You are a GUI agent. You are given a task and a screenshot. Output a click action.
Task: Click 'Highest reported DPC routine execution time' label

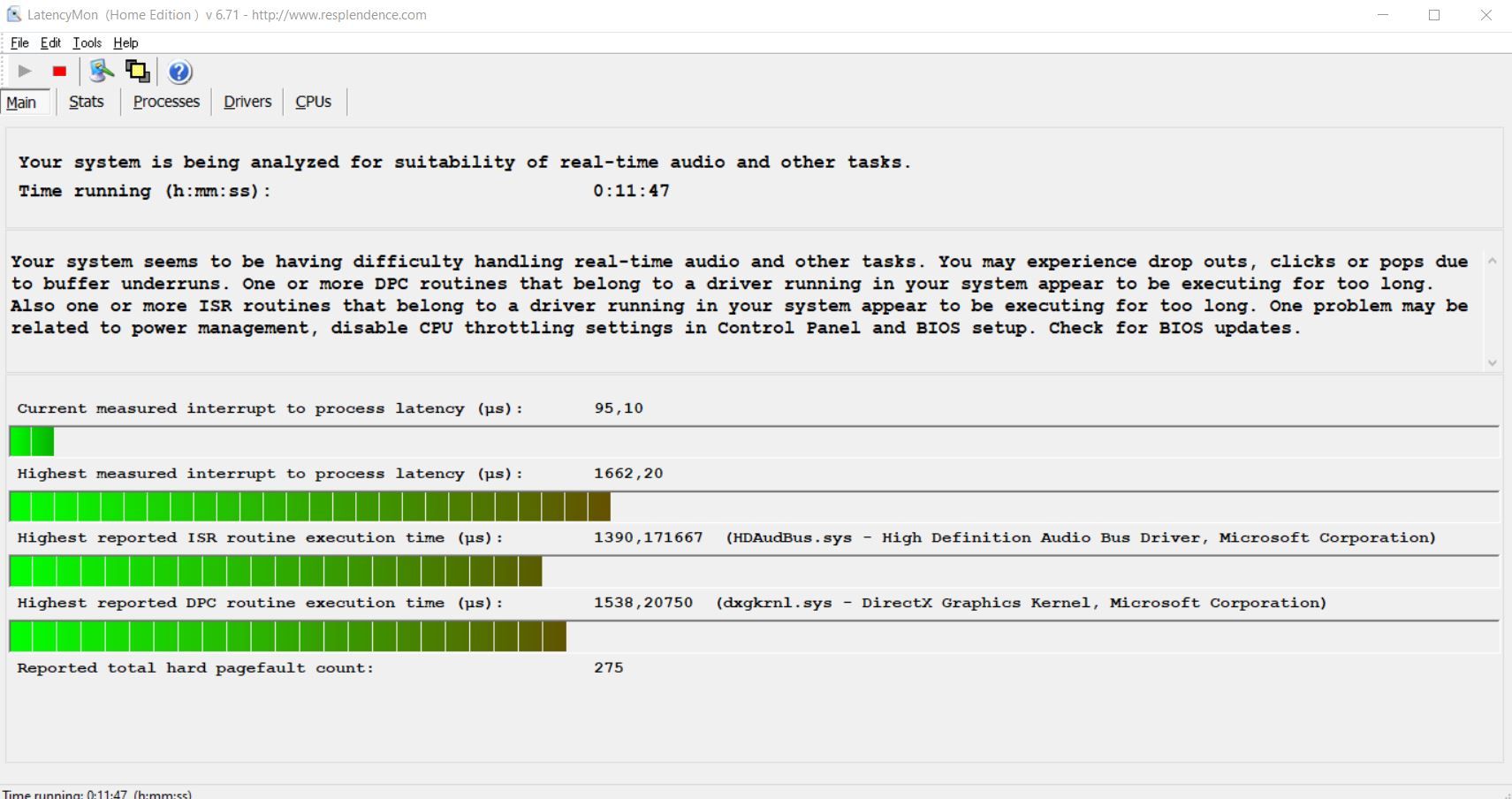point(261,603)
